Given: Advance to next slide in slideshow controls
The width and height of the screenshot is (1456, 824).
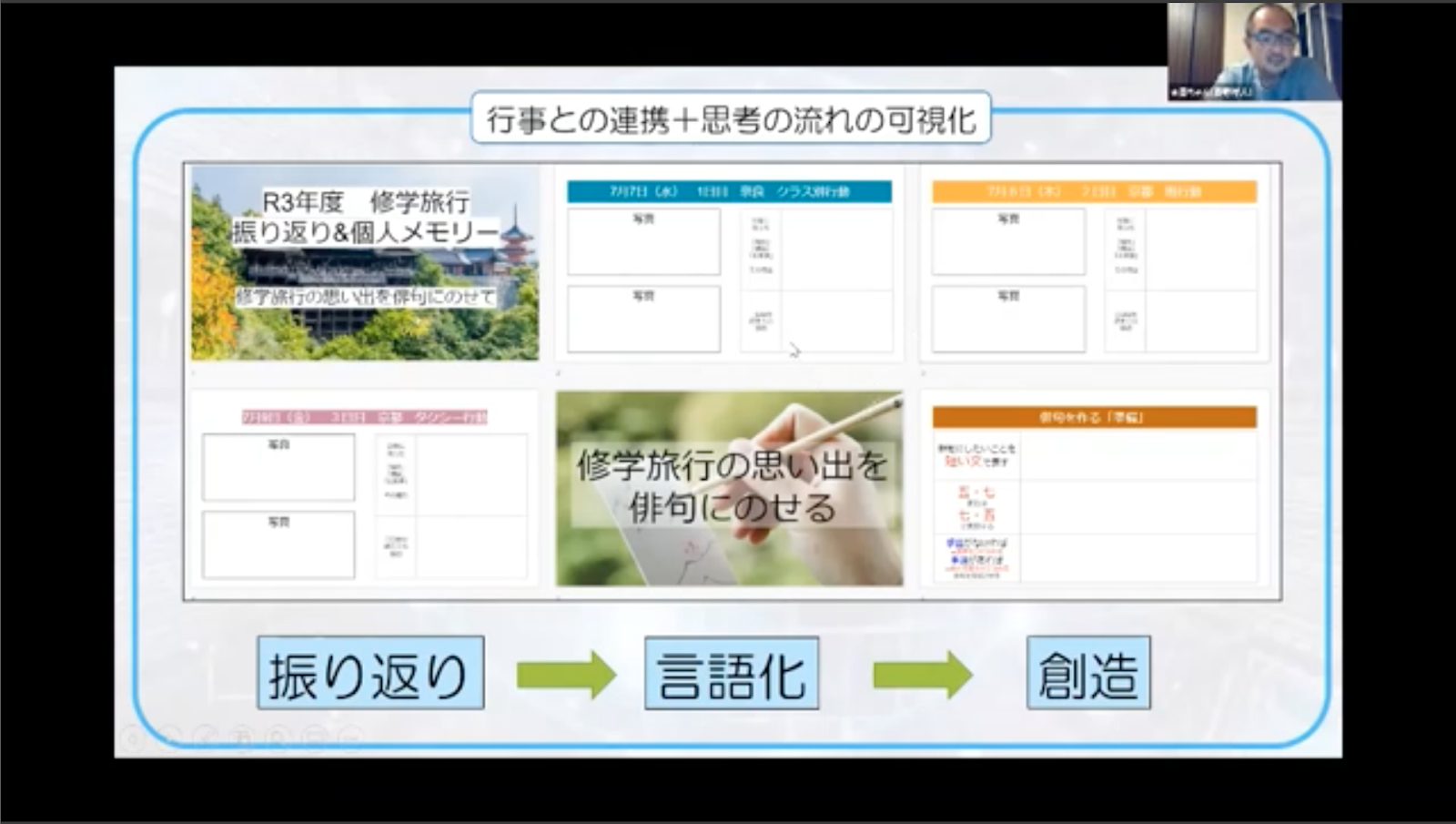Looking at the screenshot, I should pos(168,738).
